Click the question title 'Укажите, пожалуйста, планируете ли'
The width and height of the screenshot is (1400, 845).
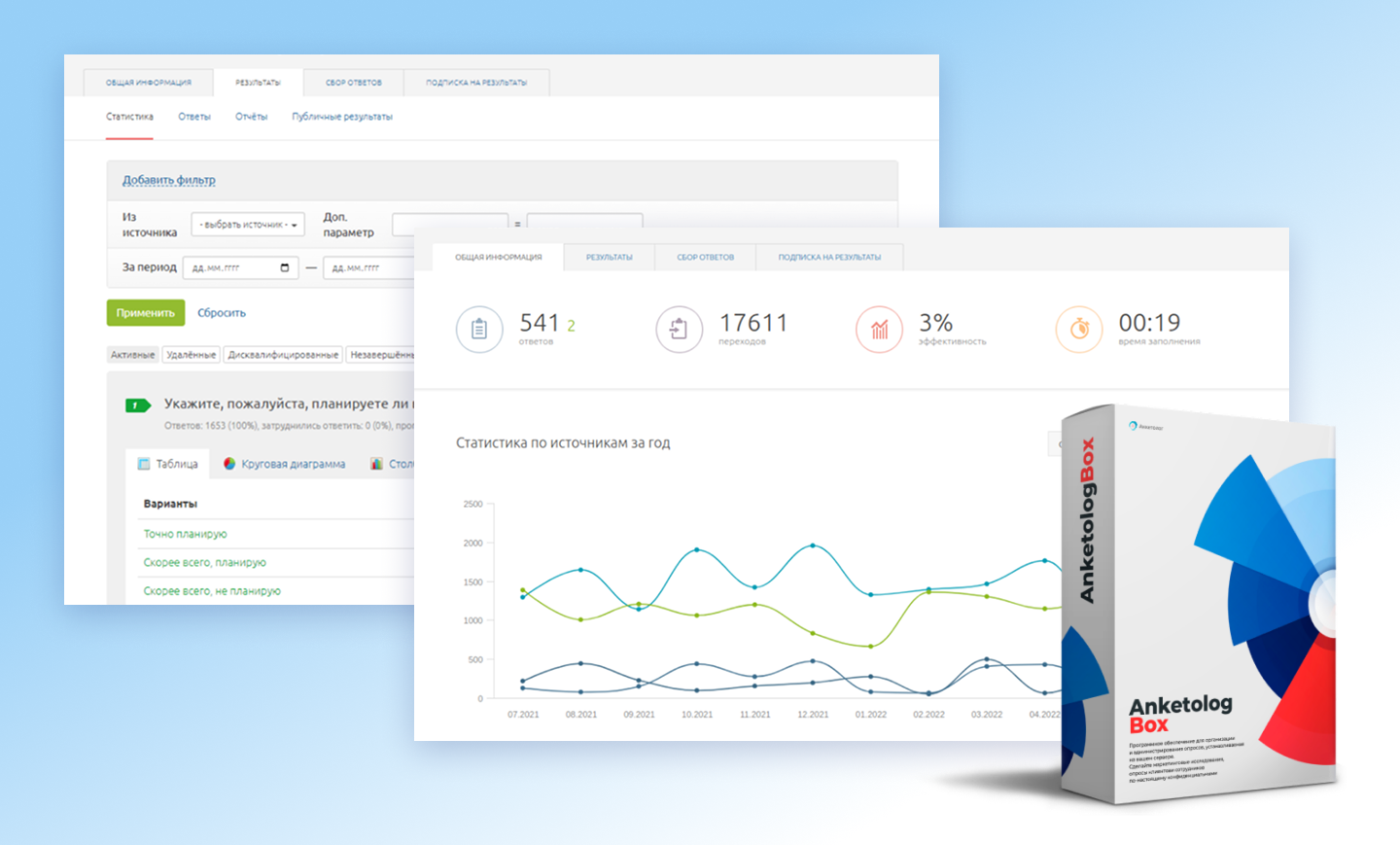(x=289, y=404)
